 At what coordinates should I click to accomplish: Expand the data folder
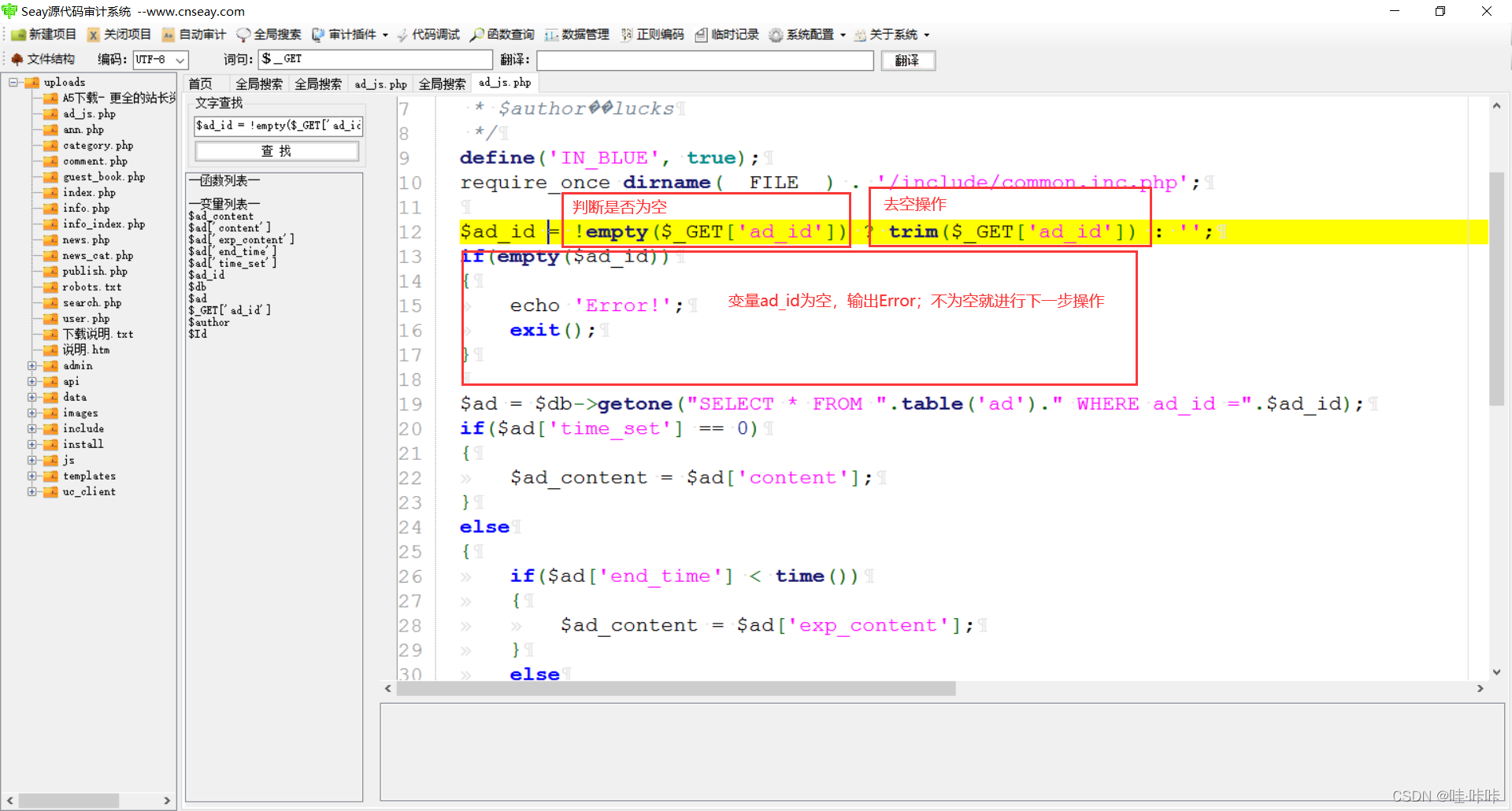pos(32,398)
